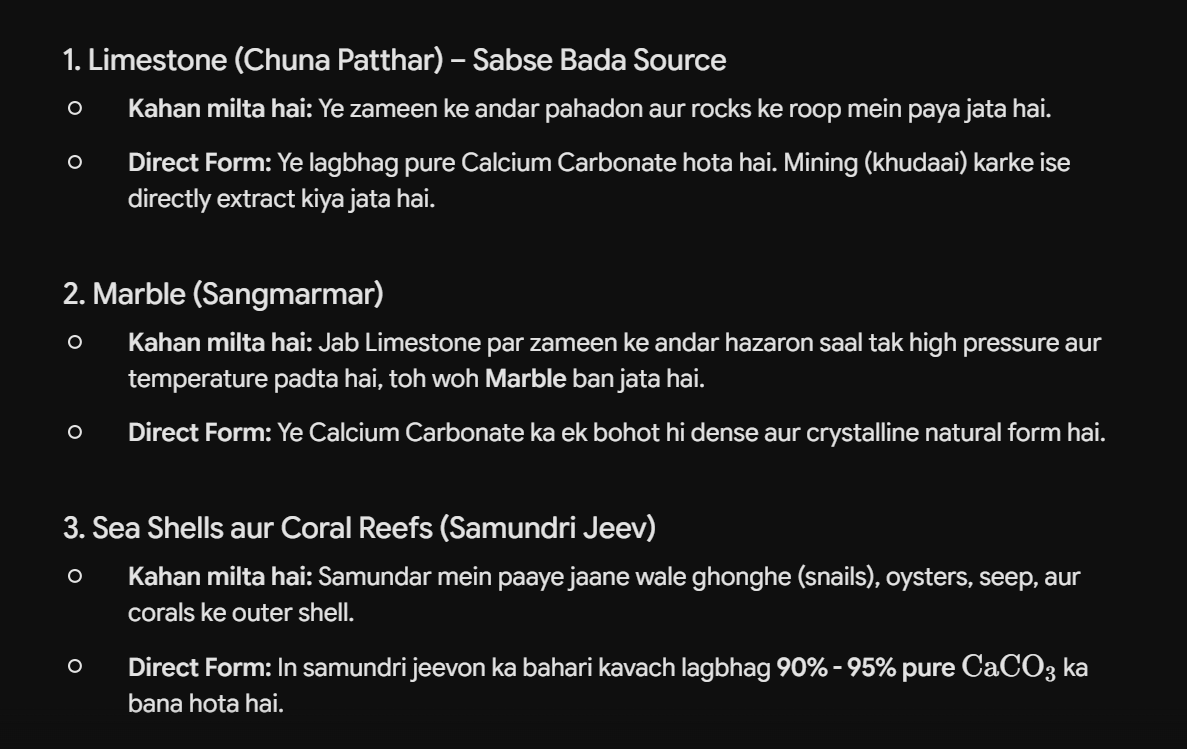Click the bullet circle before Marble's Kahan milta hai
1187x749 pixels.
click(x=75, y=343)
